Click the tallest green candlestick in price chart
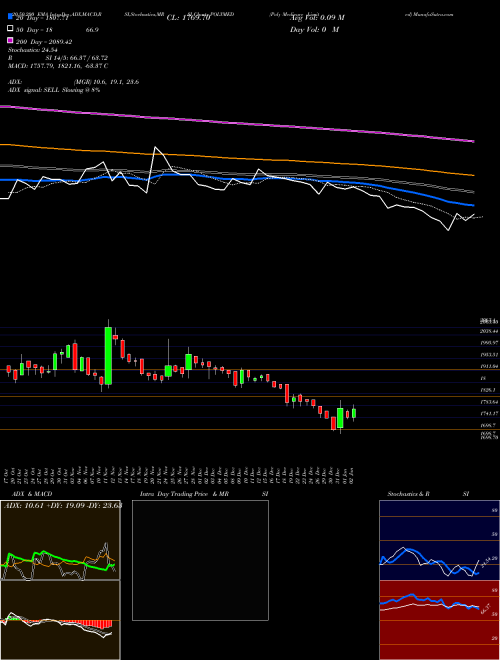 [x=109, y=356]
